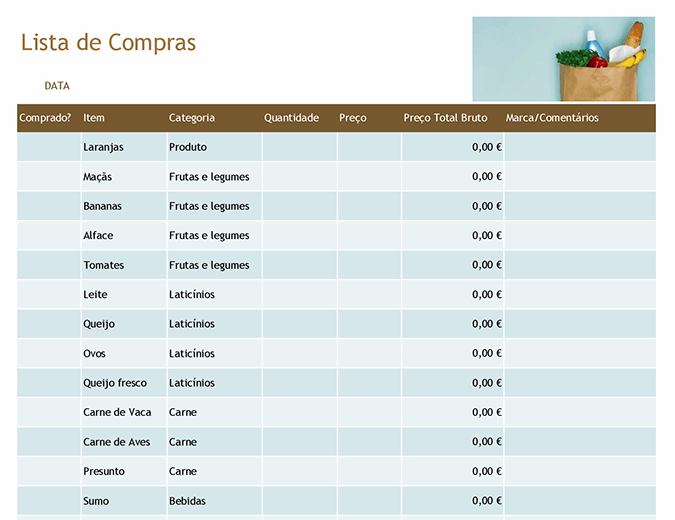
Task: Select the Lista de Compras title
Action: [108, 43]
